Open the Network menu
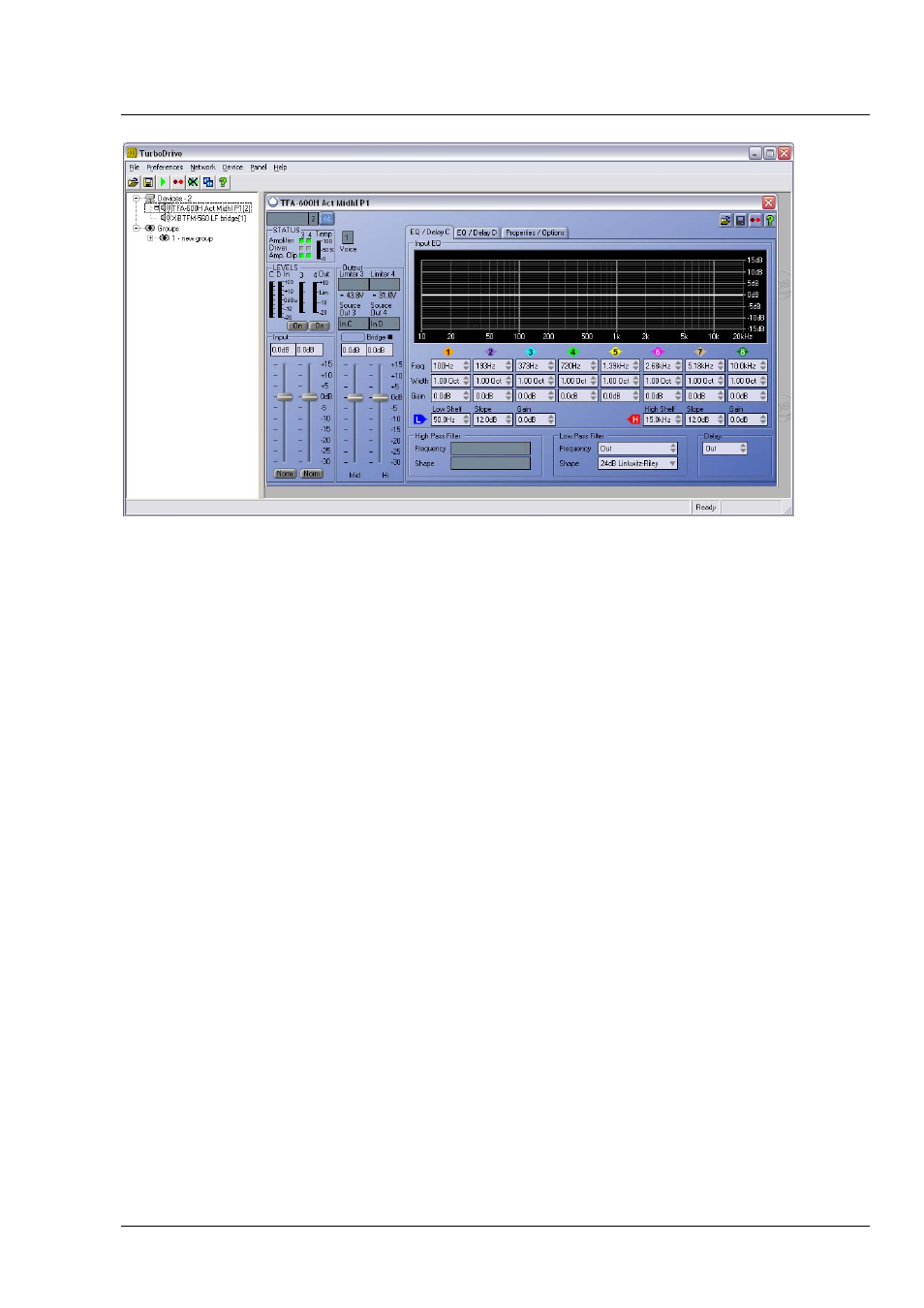924x1308 pixels. click(x=202, y=168)
